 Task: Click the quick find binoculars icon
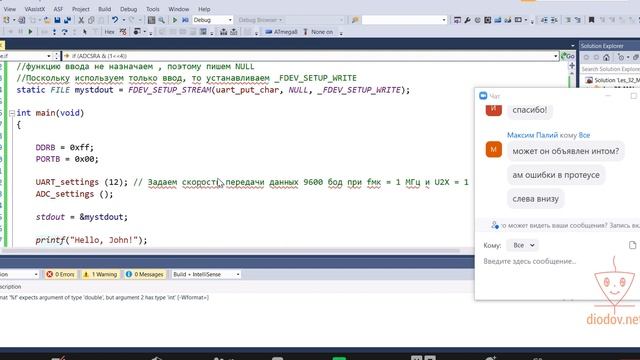tap(355, 20)
